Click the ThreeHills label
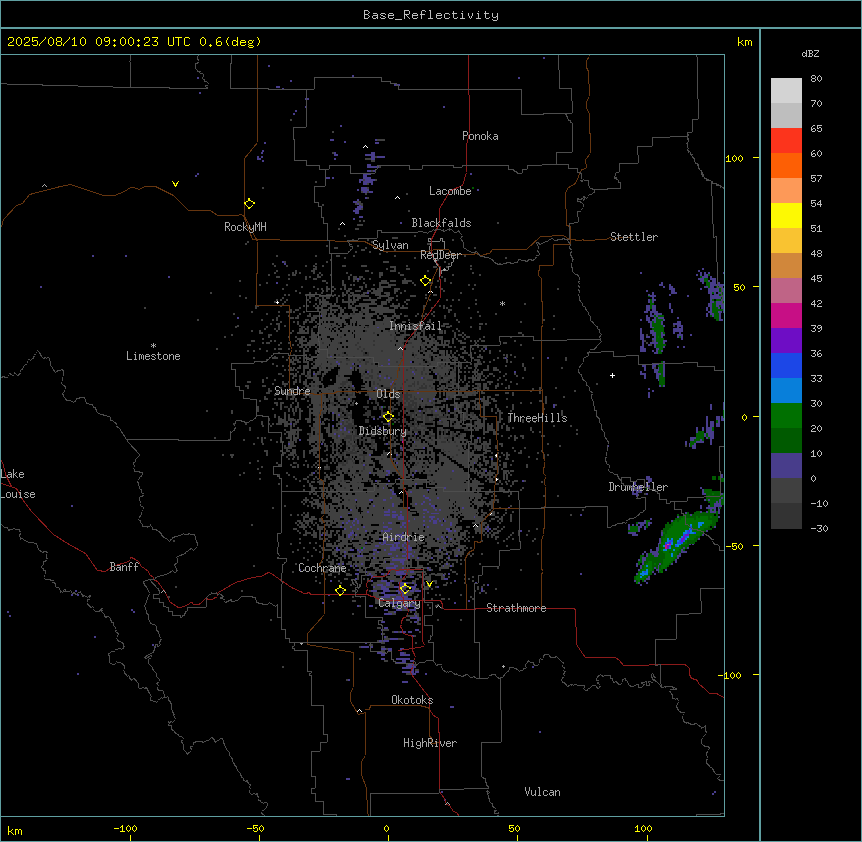This screenshot has width=862, height=842. 537,418
